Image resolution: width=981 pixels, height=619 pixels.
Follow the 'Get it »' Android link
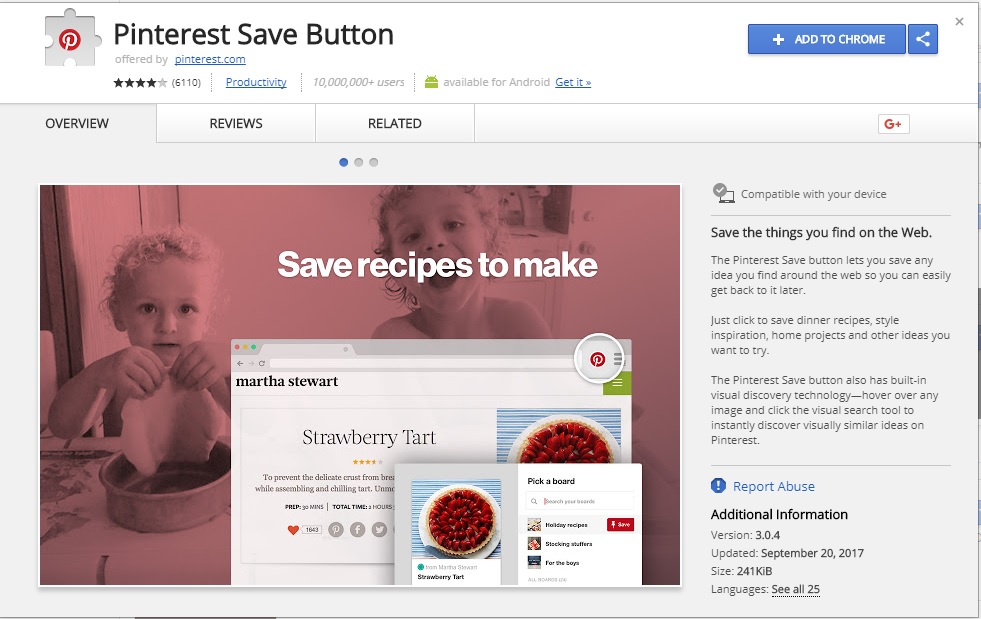coord(573,82)
